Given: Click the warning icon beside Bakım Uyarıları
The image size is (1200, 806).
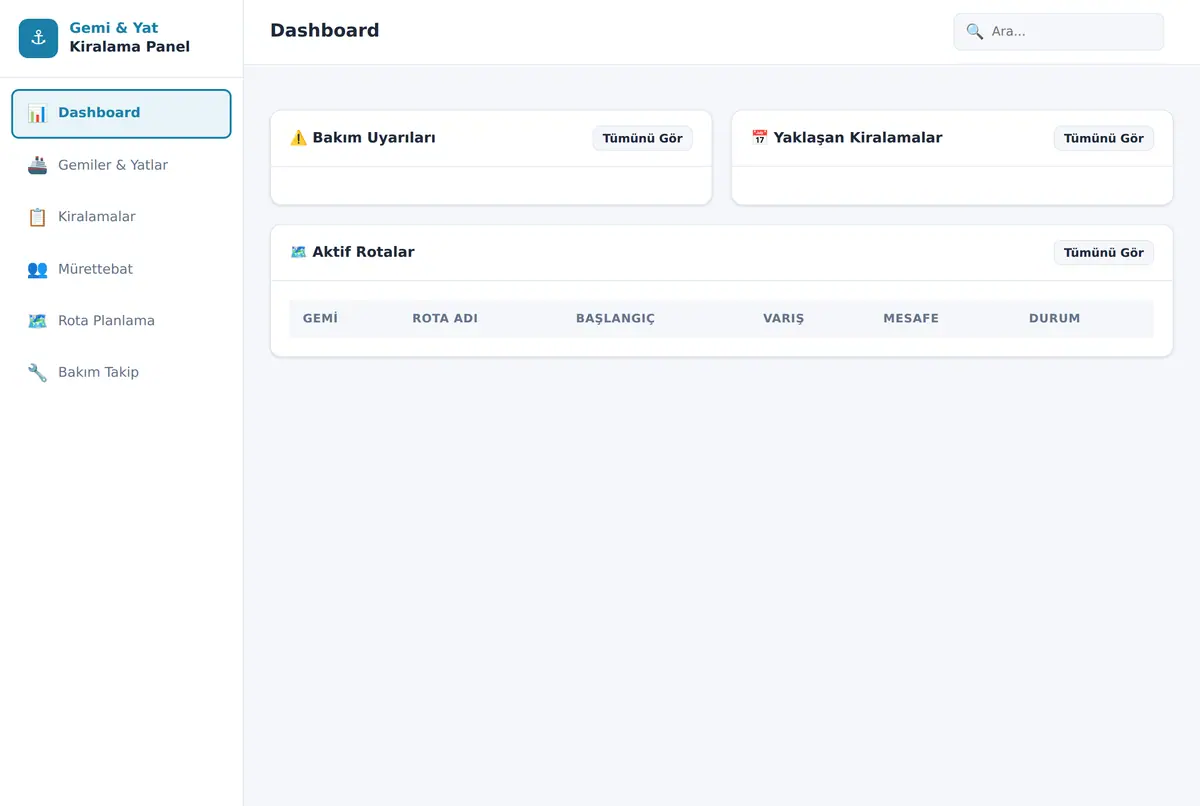Looking at the screenshot, I should 298,138.
